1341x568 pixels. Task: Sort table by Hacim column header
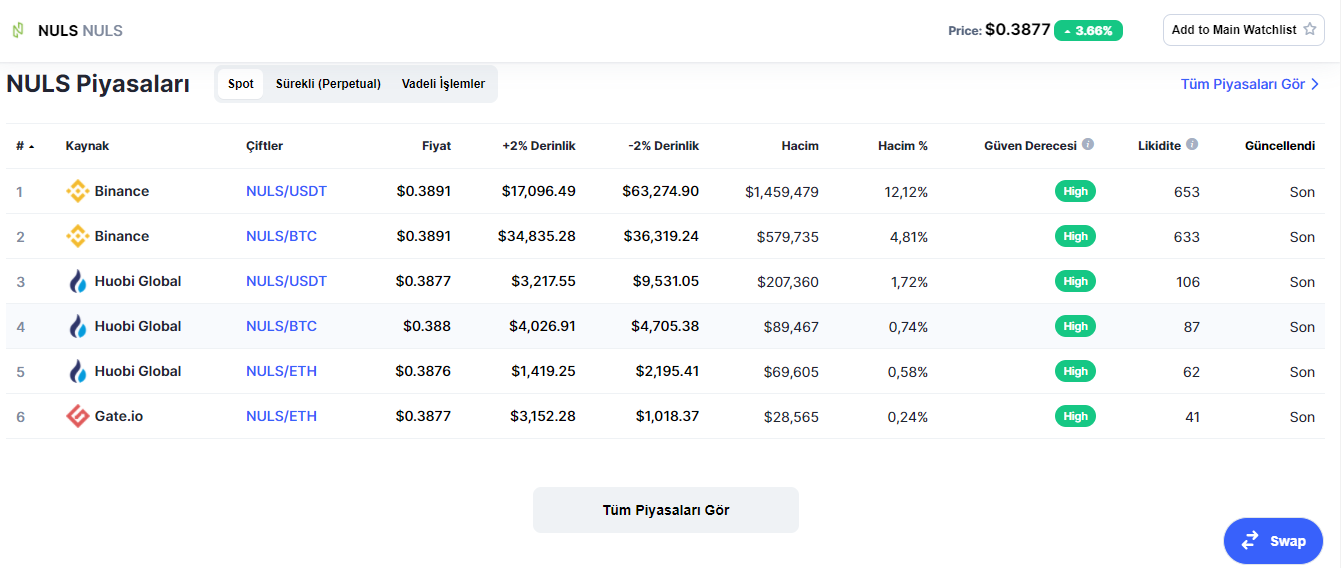800,146
